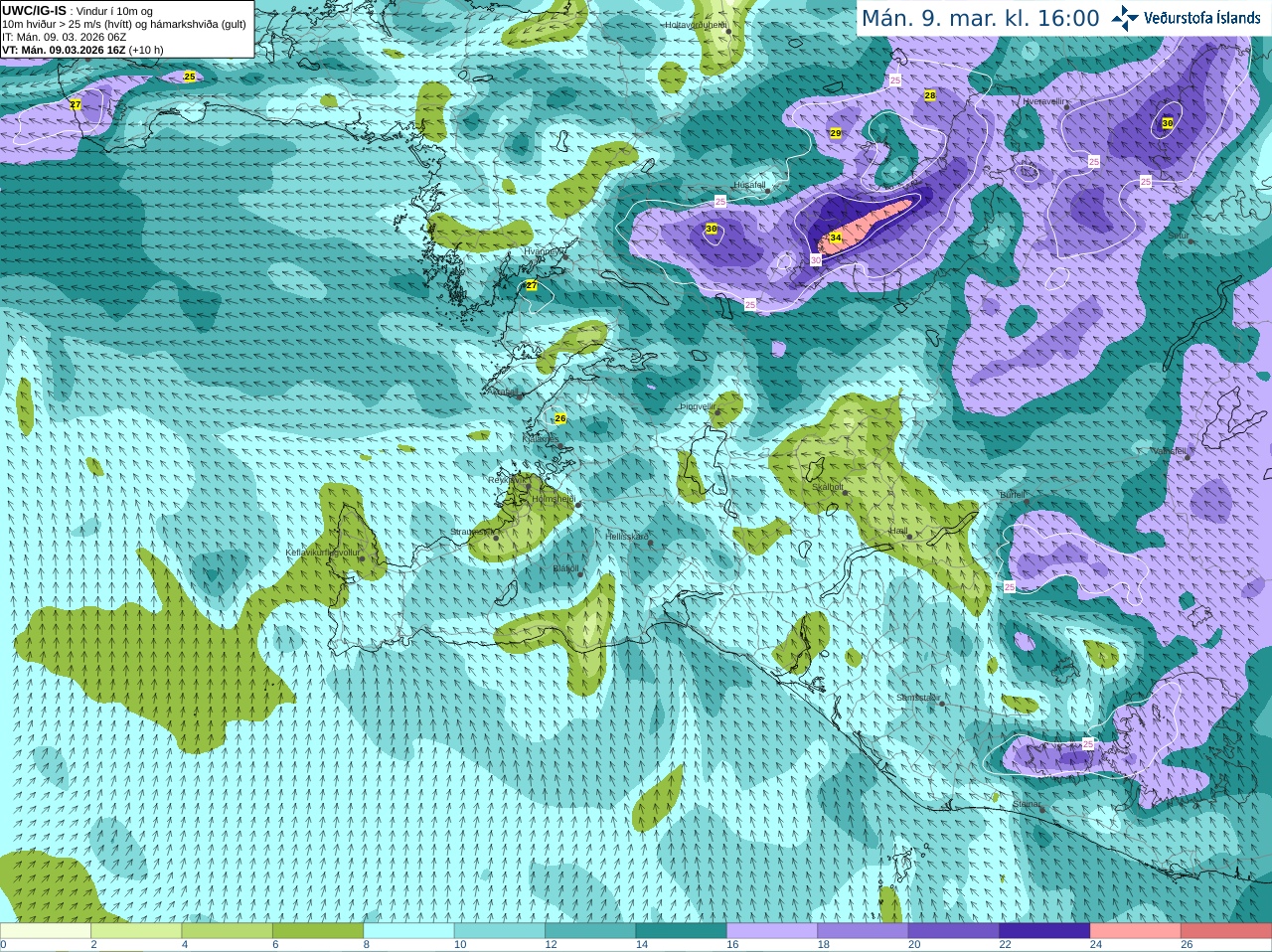The width and height of the screenshot is (1272, 952).
Task: Click the Reykjavík station label
Action: (x=505, y=479)
